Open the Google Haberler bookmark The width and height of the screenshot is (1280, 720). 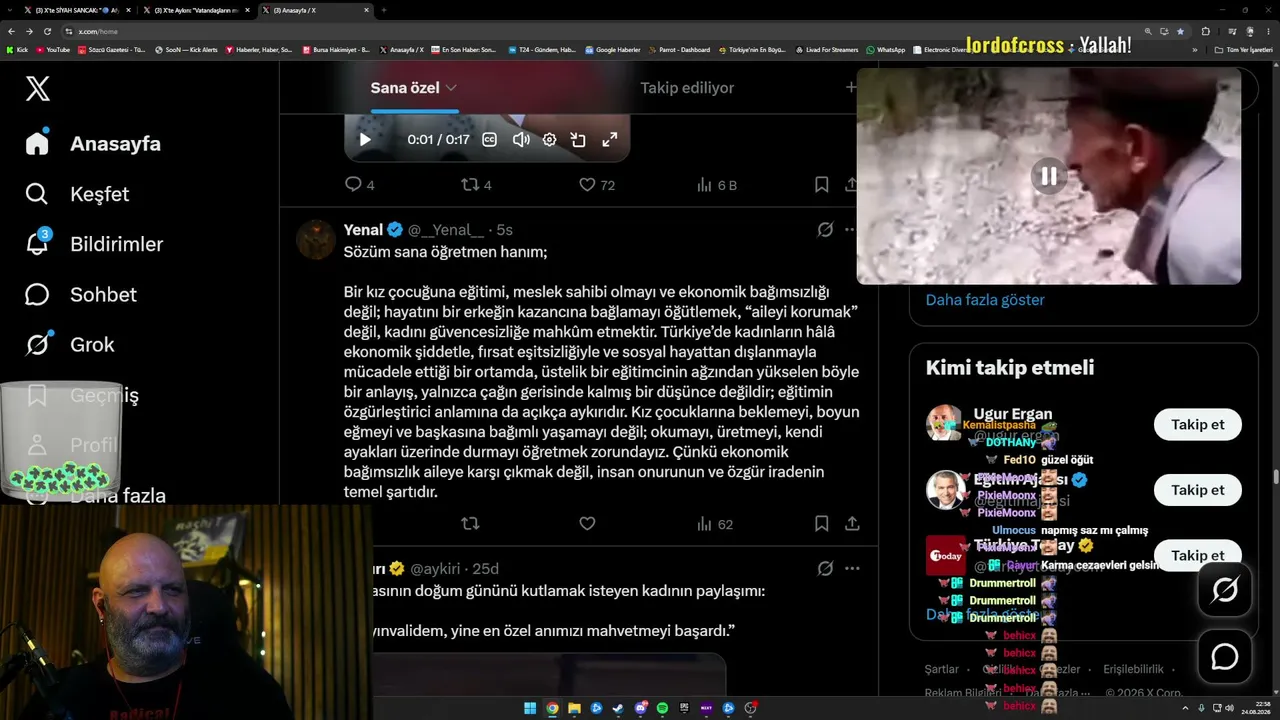pyautogui.click(x=612, y=49)
